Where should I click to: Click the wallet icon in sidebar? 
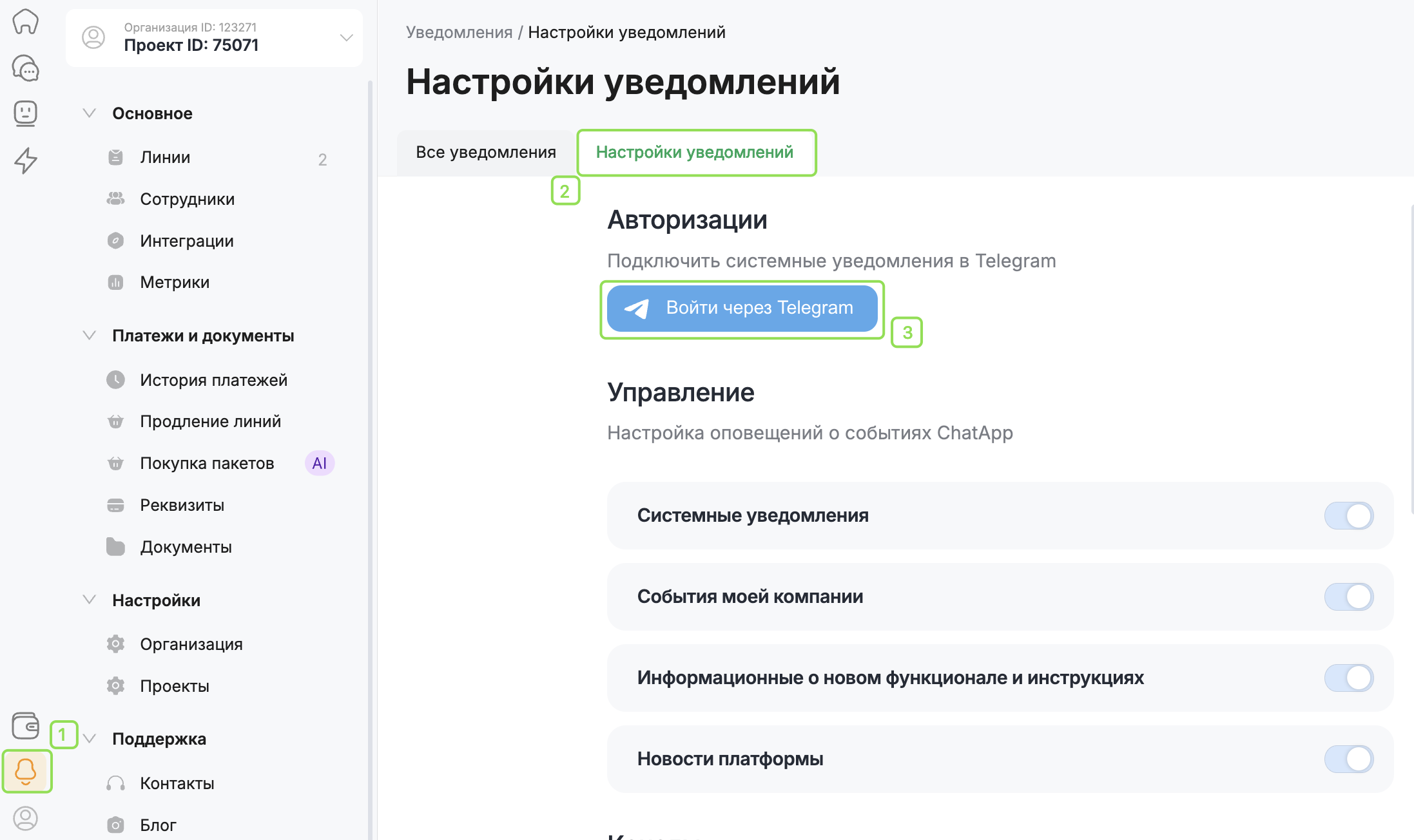26,726
